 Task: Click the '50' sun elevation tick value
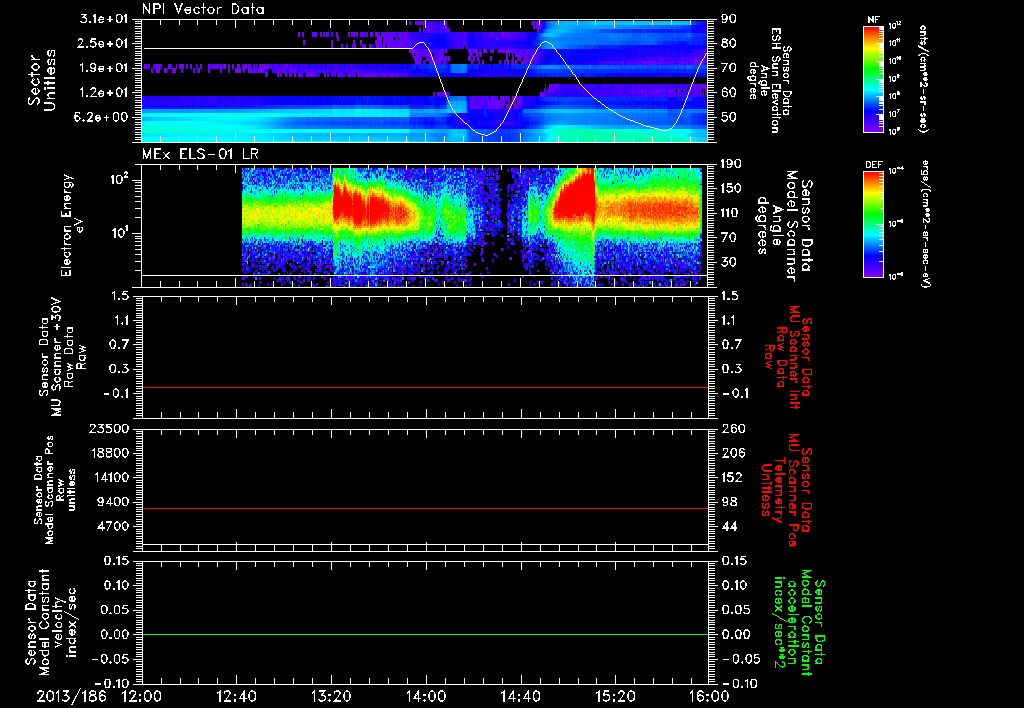(x=729, y=117)
